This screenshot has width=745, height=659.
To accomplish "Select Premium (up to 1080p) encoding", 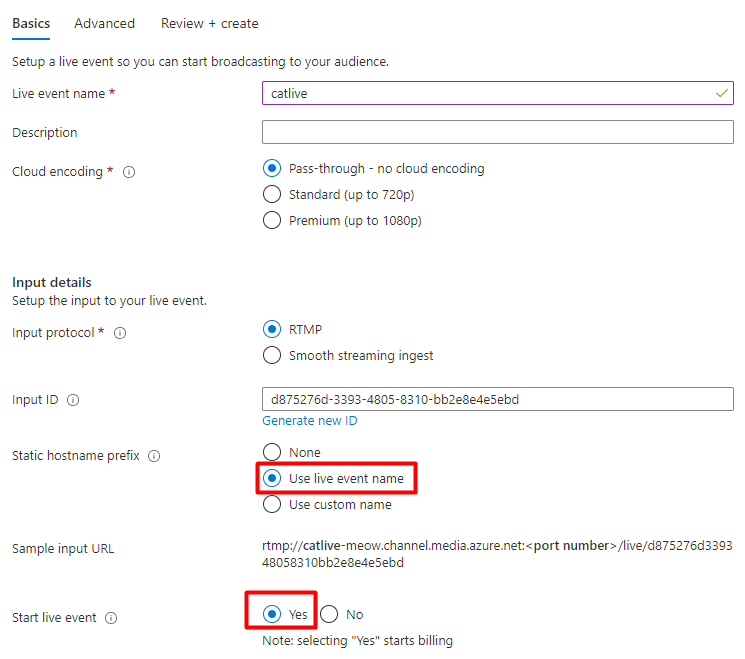I will (271, 220).
